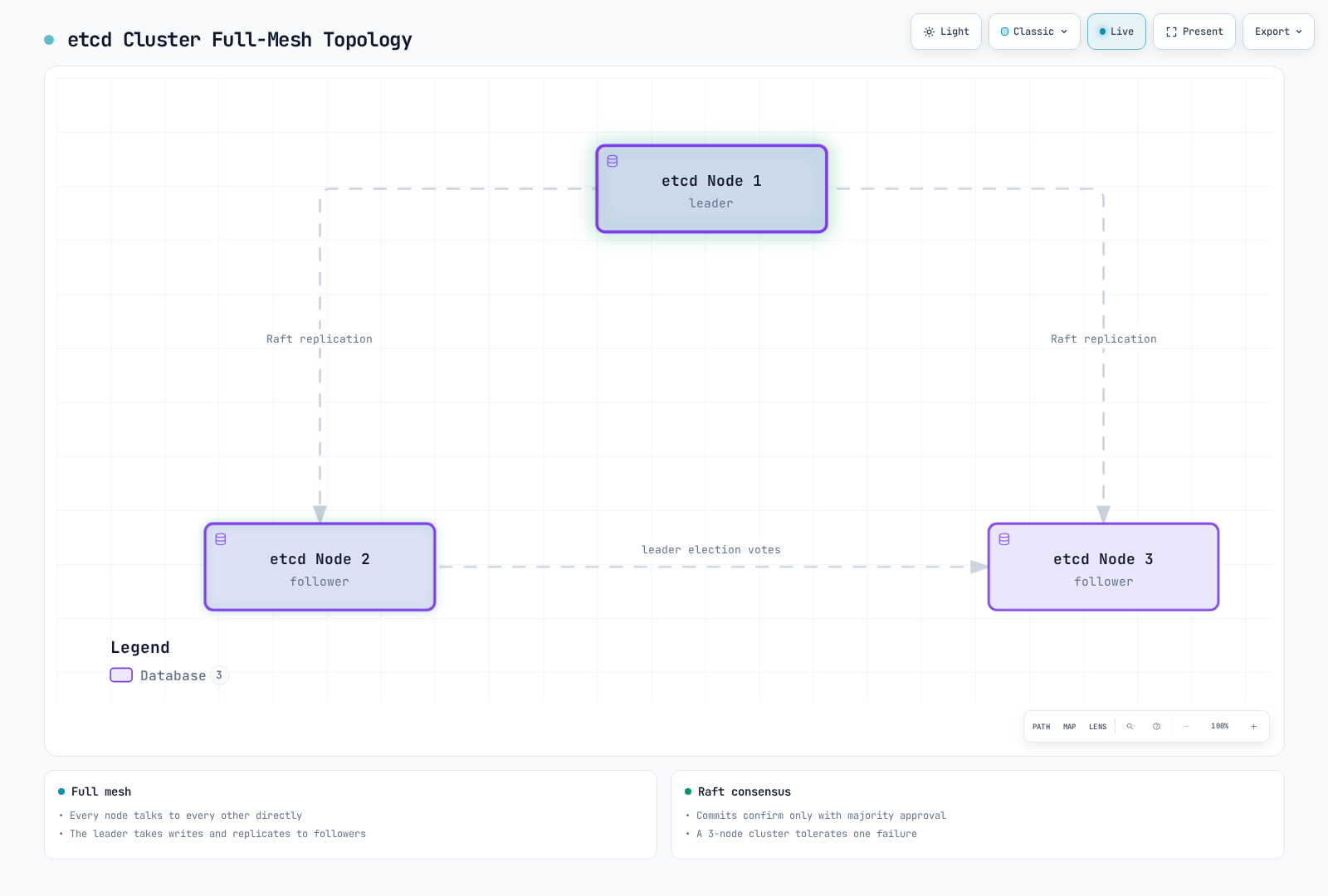The height and width of the screenshot is (896, 1328).
Task: Reset zoom via the 100% label
Action: coord(1219,727)
